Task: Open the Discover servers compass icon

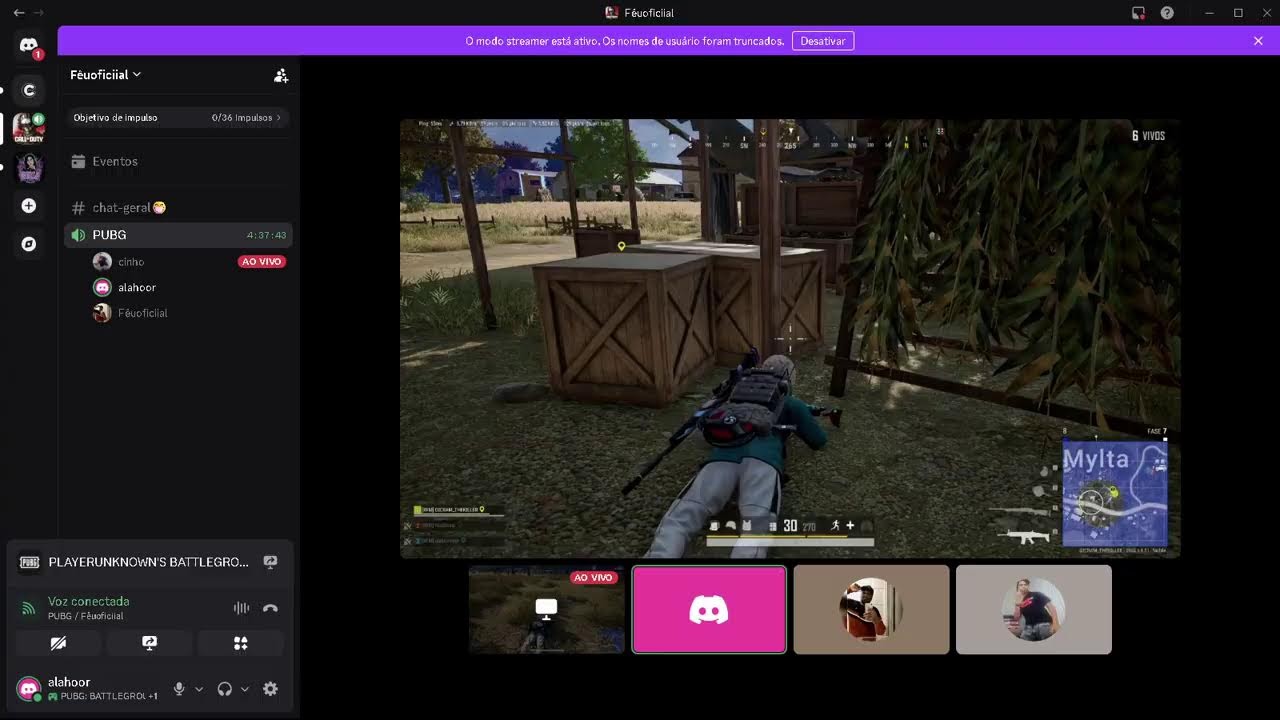Action: coord(29,243)
